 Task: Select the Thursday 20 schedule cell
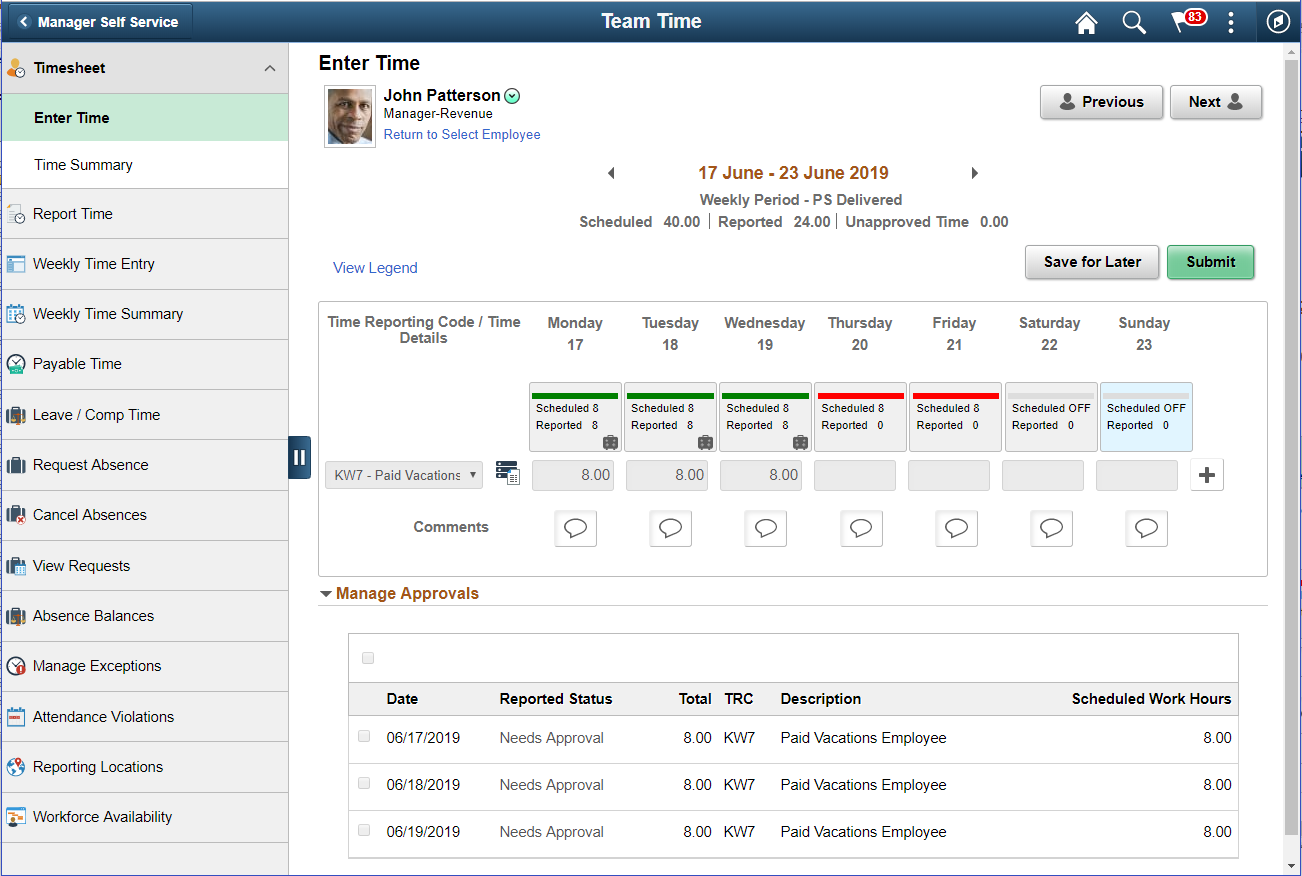(860, 416)
